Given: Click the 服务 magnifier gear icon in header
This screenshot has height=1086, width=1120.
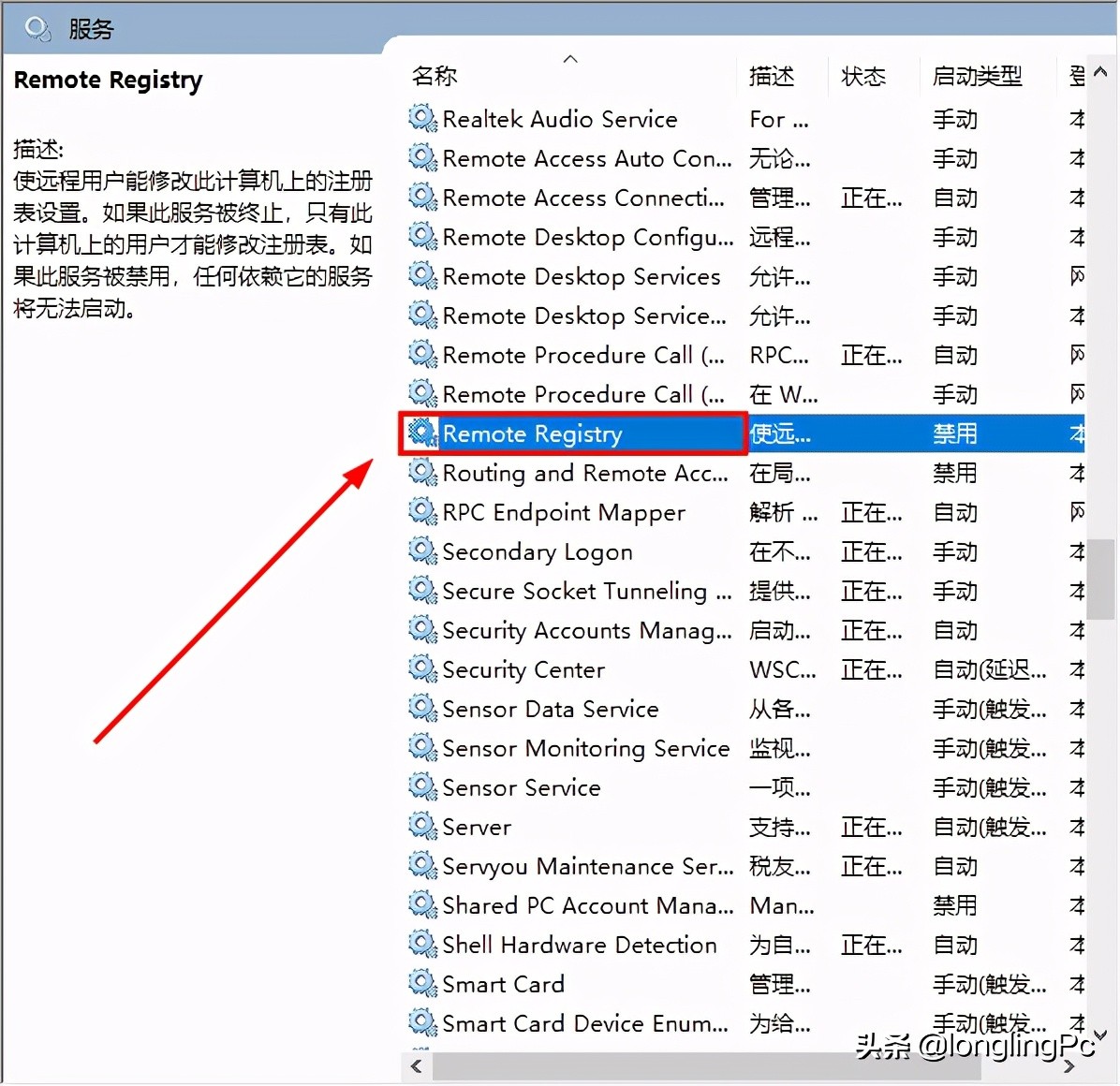Looking at the screenshot, I should (37, 29).
